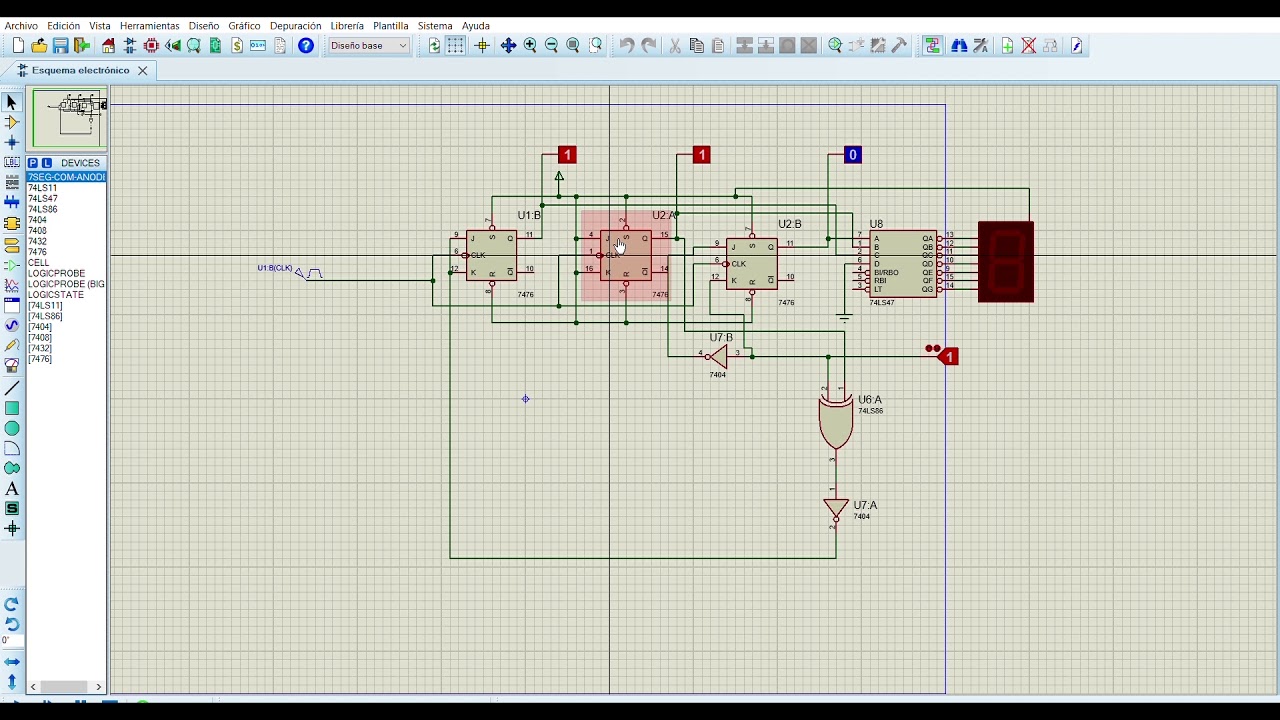
Task: Open the Herramientas menu
Action: point(149,26)
